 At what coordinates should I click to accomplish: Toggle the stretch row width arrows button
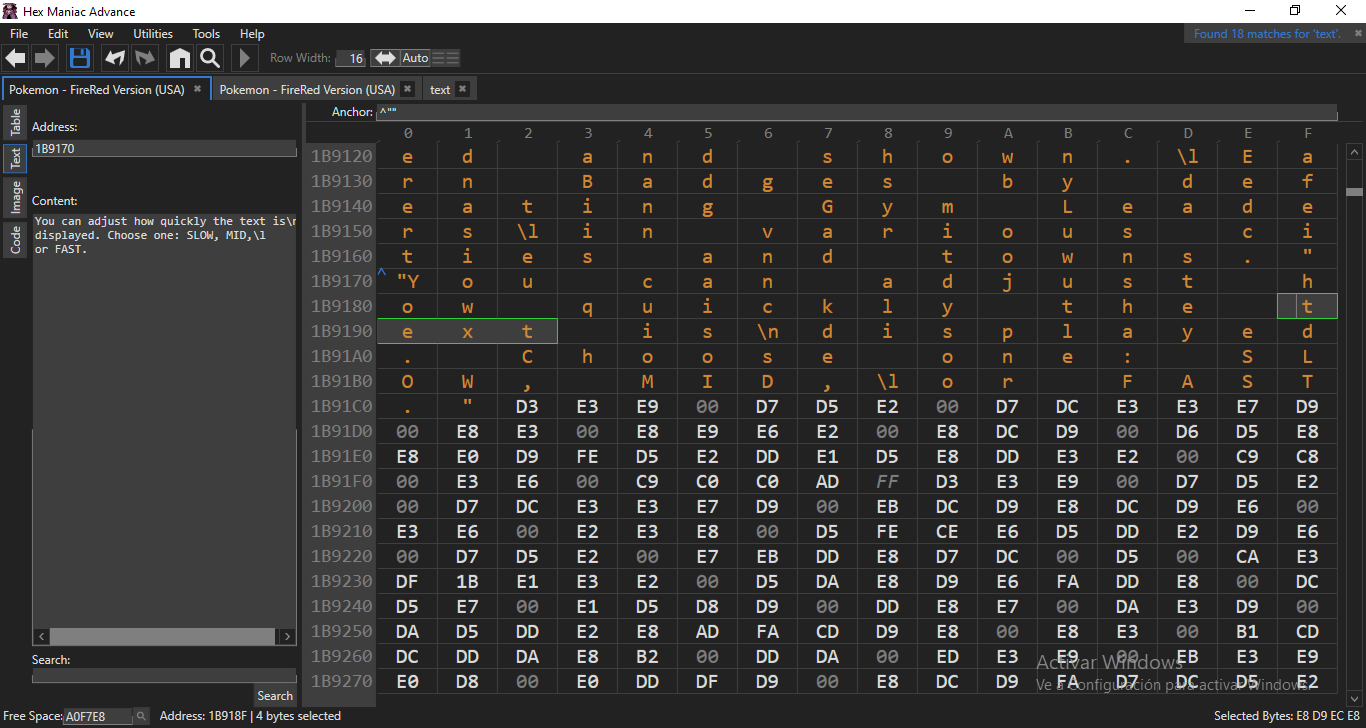coord(385,58)
